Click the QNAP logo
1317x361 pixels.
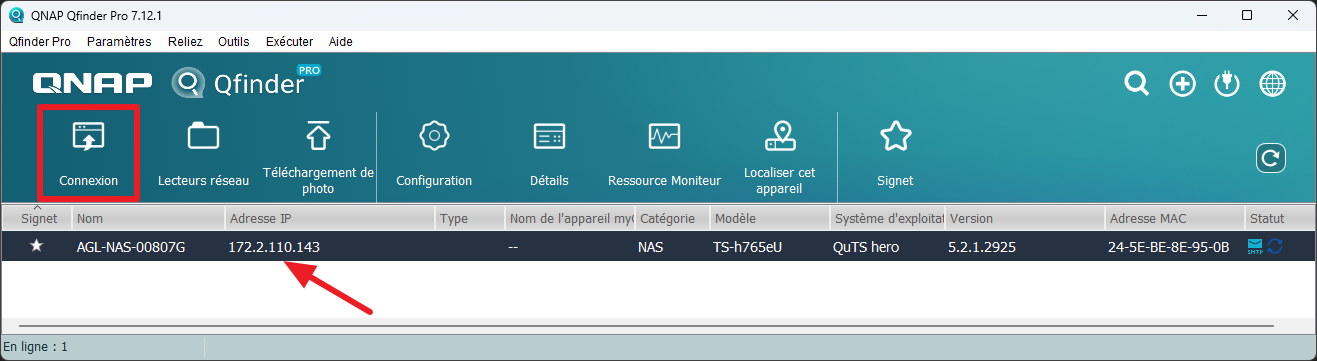(x=92, y=83)
